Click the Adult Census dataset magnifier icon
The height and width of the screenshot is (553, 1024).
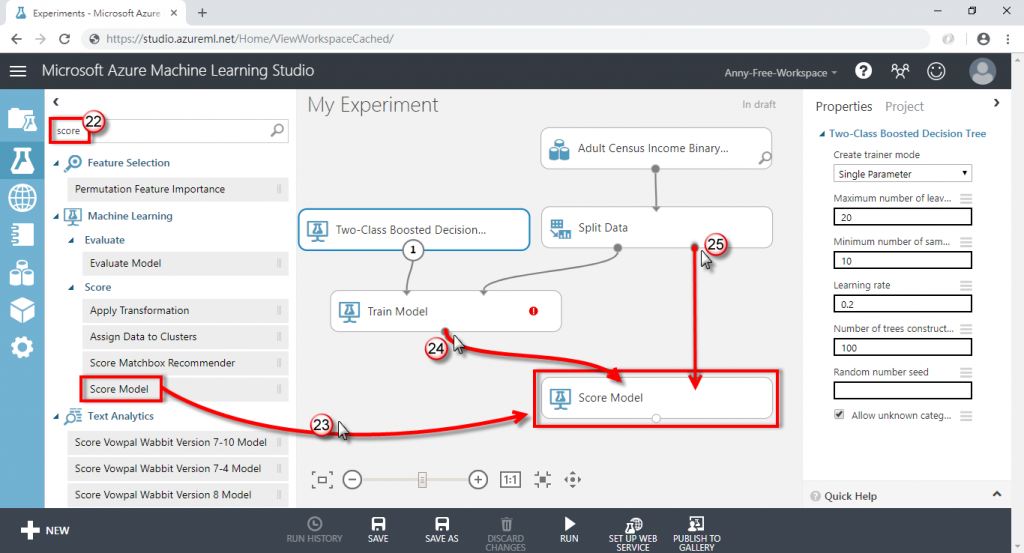(765, 157)
